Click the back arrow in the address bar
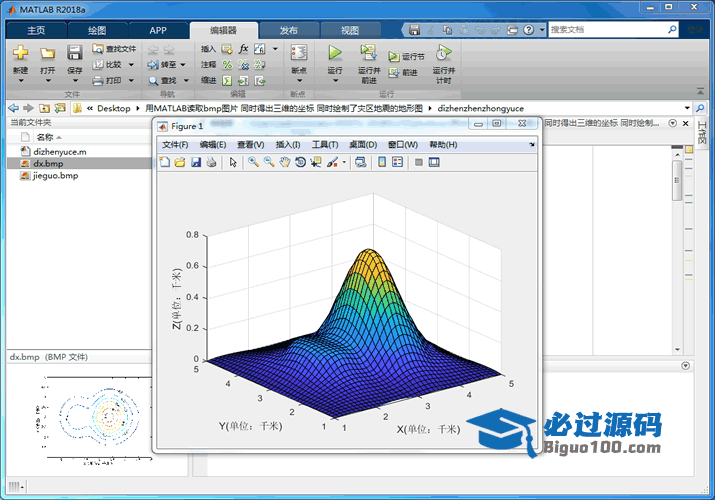This screenshot has width=715, height=500. 14,108
